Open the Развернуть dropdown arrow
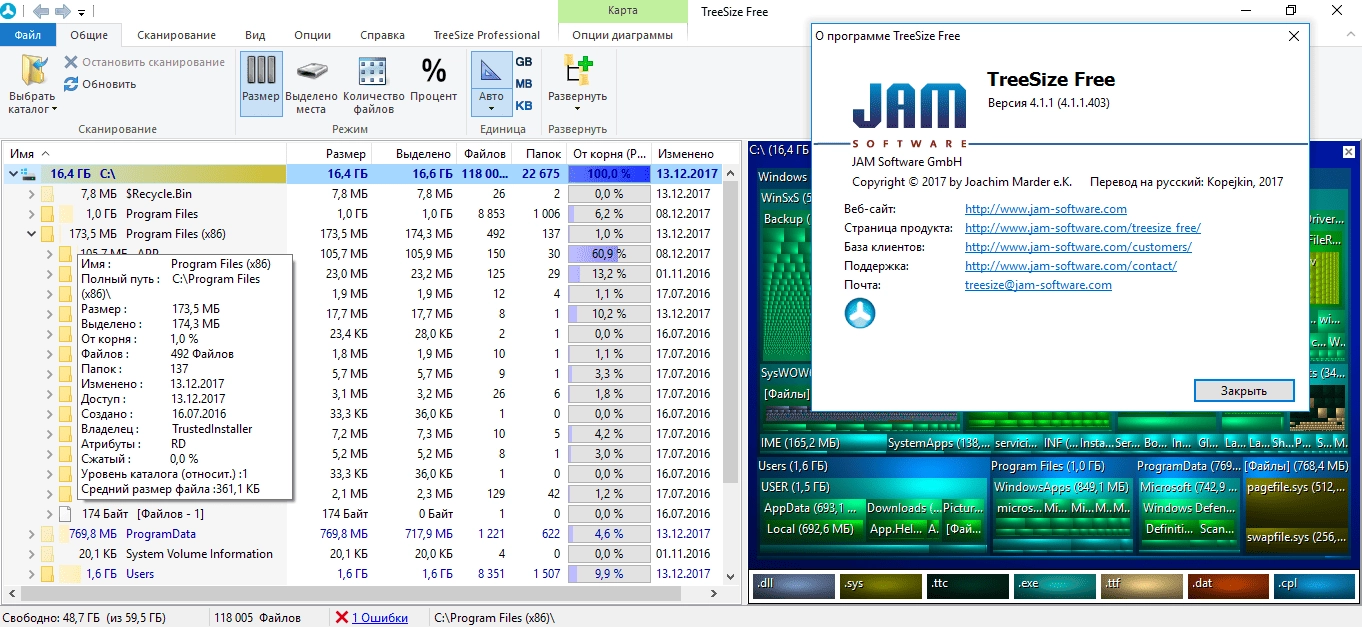Viewport: 1362px width, 627px height. 577,109
